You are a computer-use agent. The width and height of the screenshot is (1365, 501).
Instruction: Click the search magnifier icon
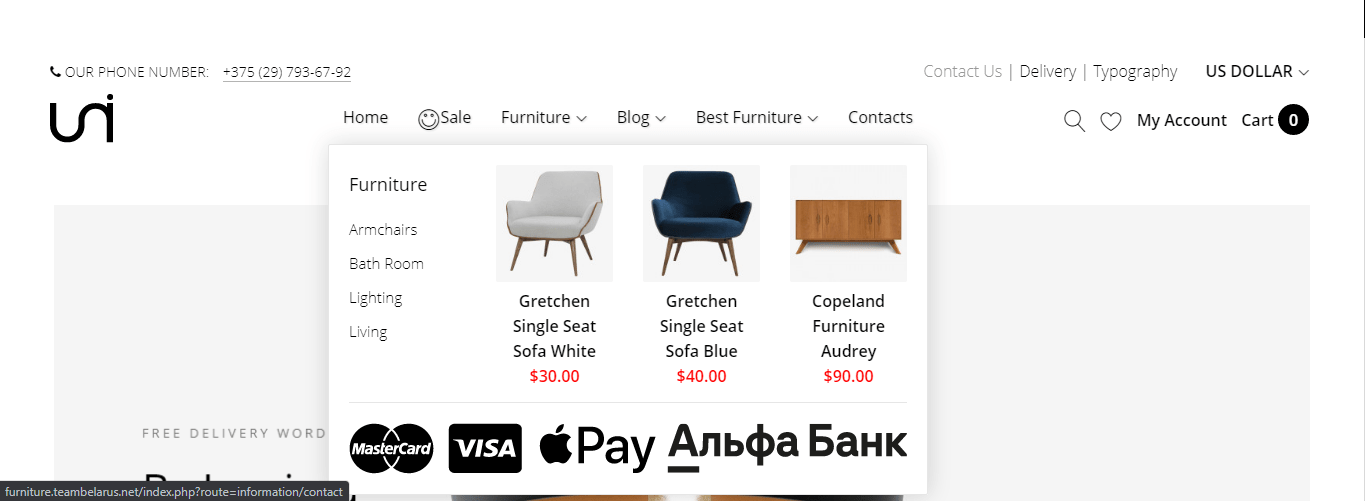(1075, 121)
